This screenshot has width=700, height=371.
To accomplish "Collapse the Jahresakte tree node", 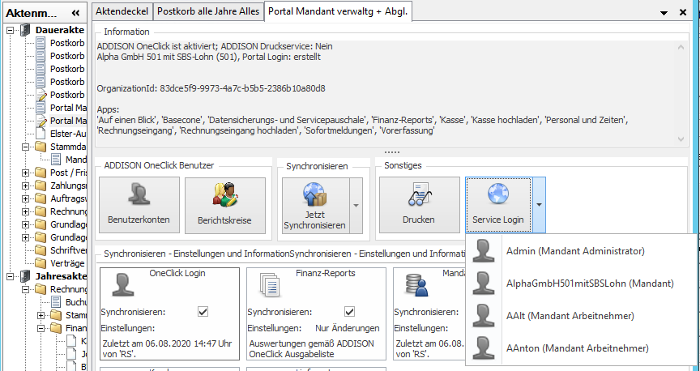I will coord(10,276).
